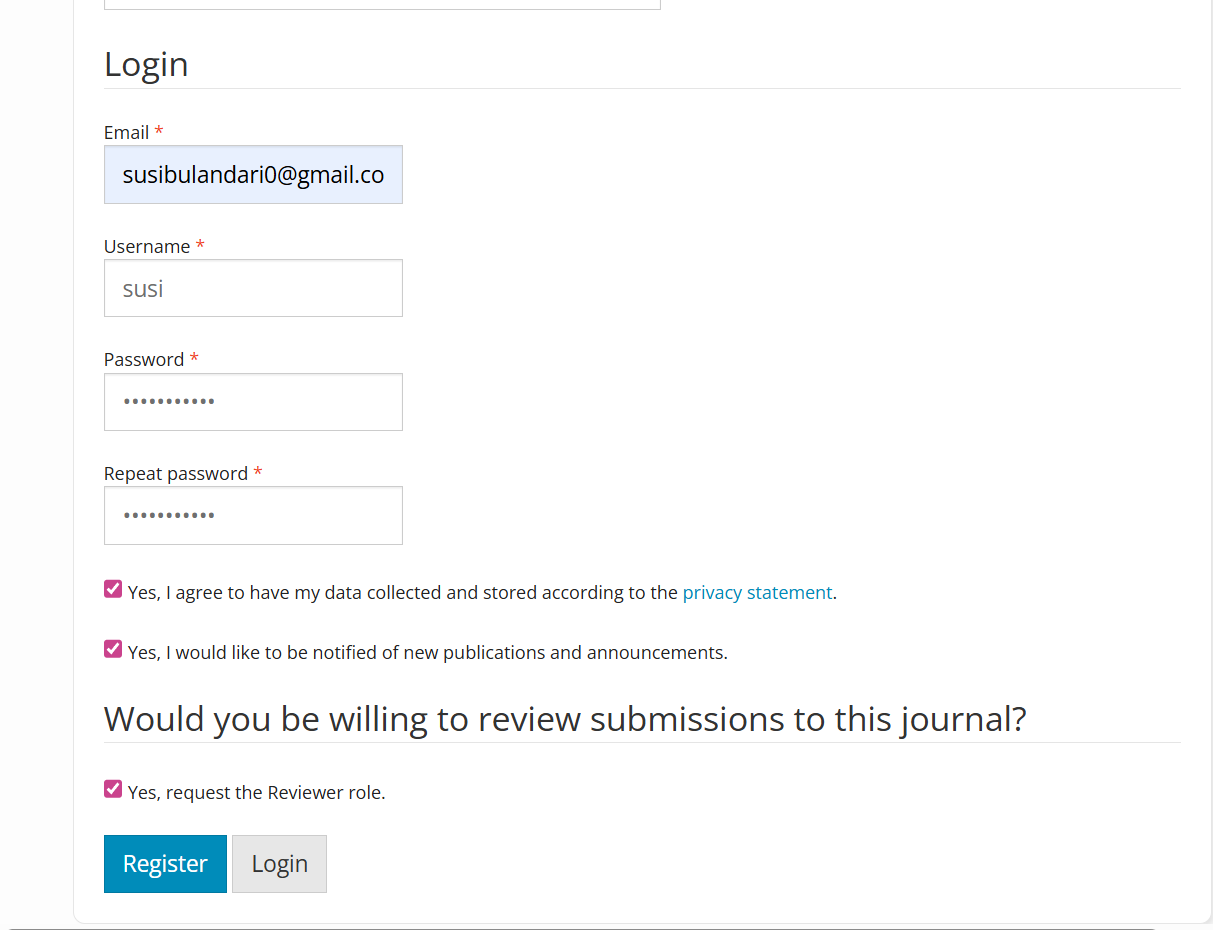This screenshot has height=930, width=1213.
Task: Click the Email field label text
Action: [x=126, y=133]
